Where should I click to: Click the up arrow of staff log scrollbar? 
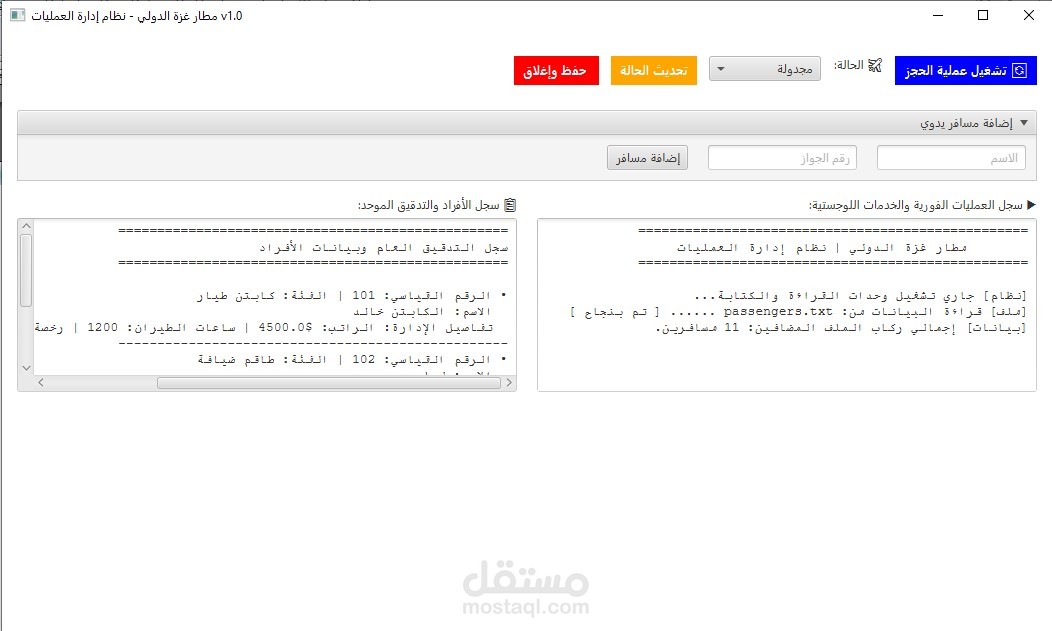click(x=26, y=226)
